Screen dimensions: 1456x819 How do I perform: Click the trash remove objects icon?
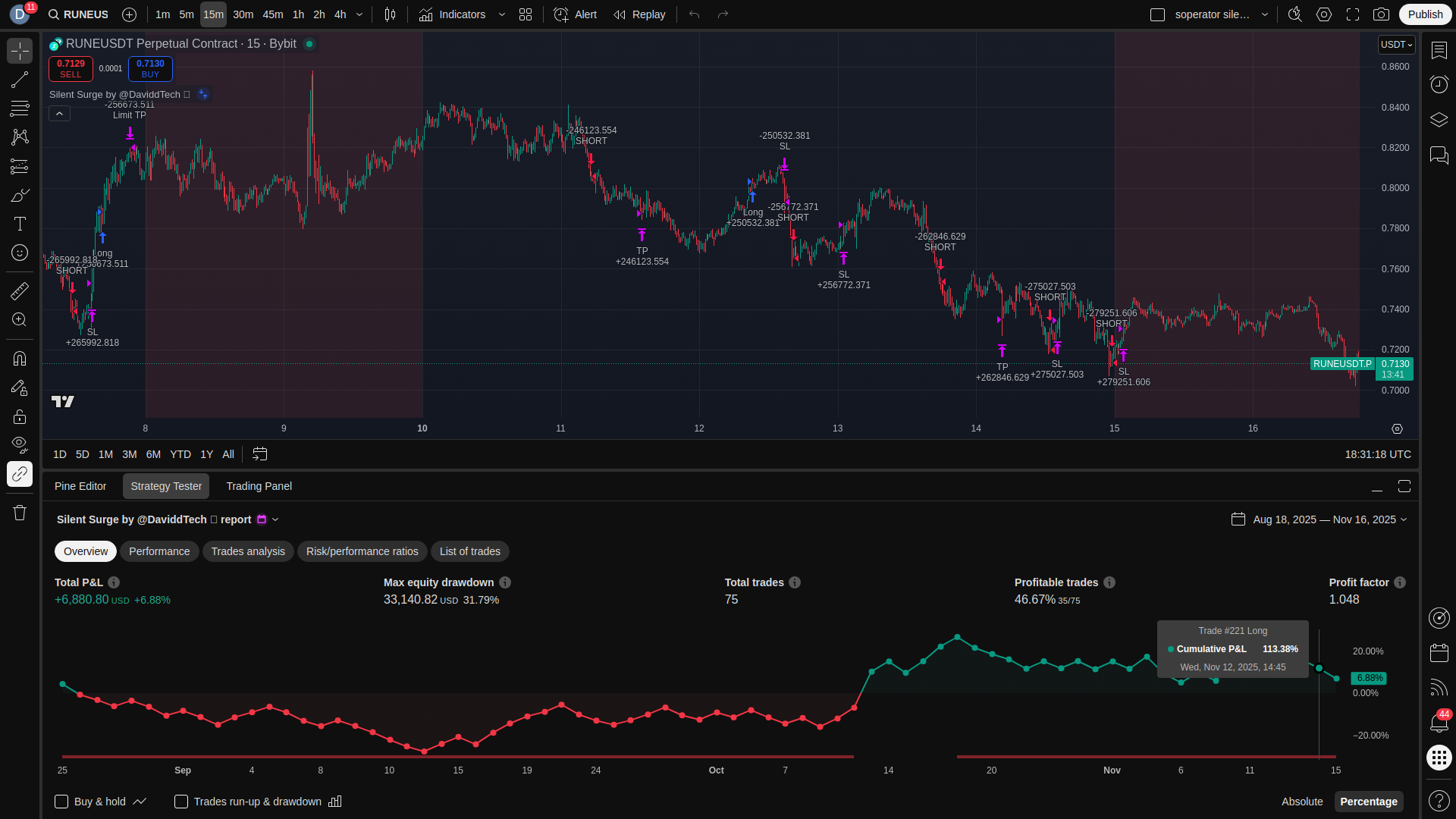[20, 513]
